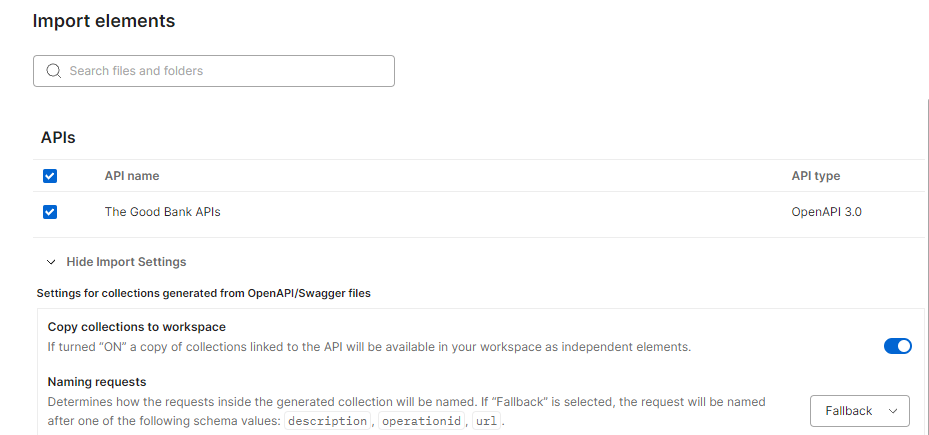Viewport: 929px width, 435px height.
Task: Uncheck The Good Bank APIs checkbox
Action: (50, 212)
